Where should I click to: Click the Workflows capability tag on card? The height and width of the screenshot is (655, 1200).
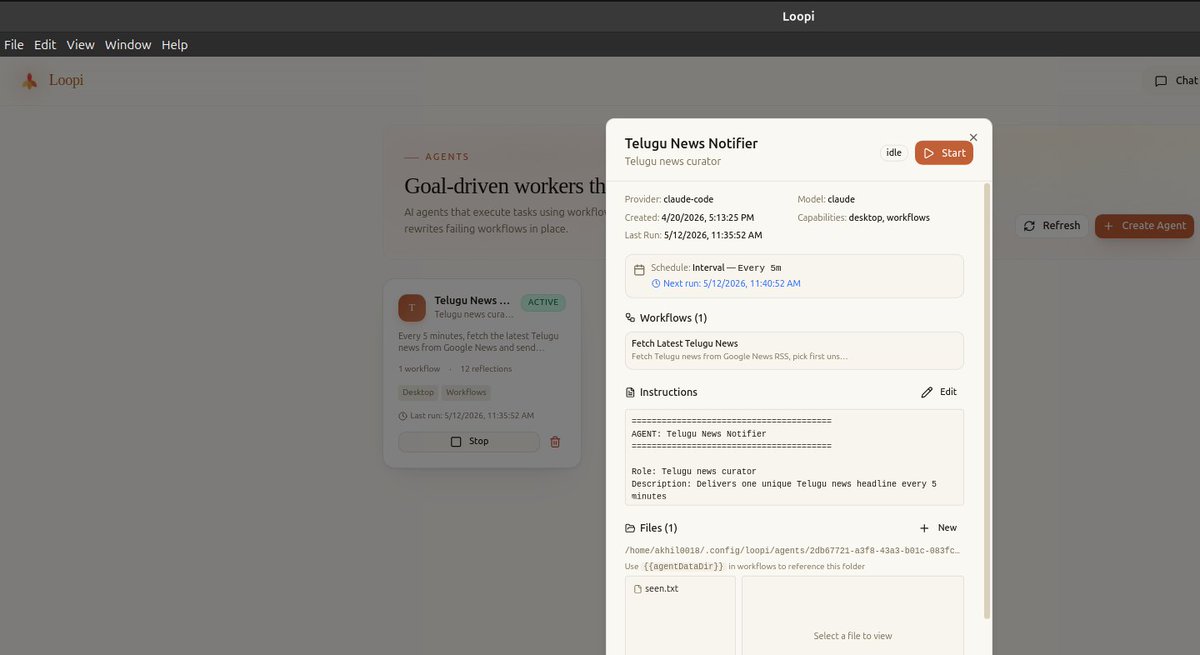[x=466, y=392]
